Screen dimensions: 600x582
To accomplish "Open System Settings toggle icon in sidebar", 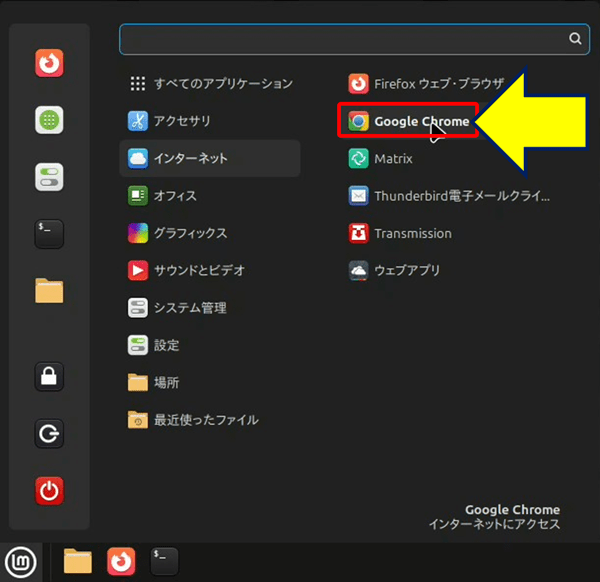I will coord(49,177).
